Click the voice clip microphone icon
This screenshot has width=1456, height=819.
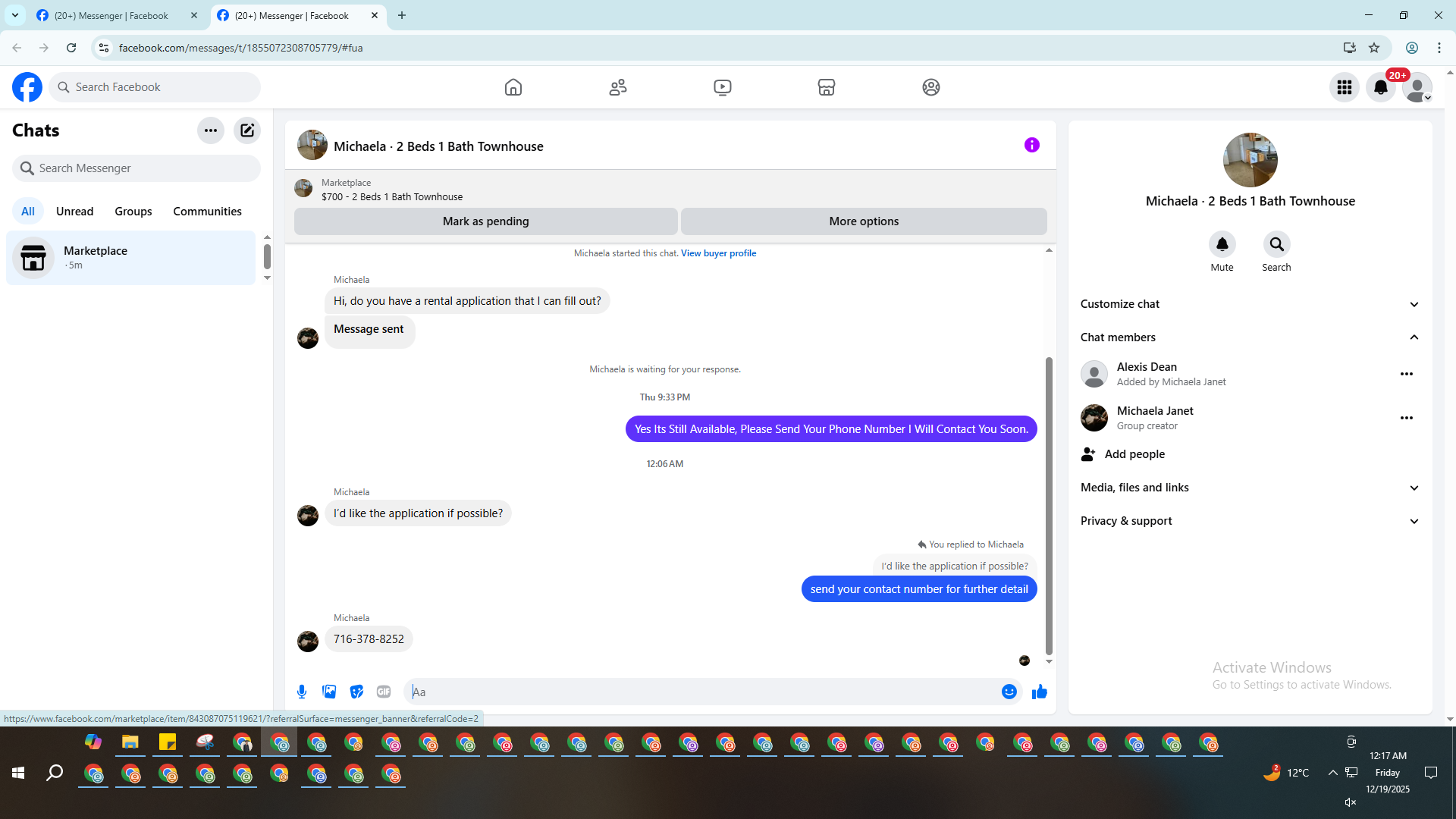pyautogui.click(x=302, y=692)
